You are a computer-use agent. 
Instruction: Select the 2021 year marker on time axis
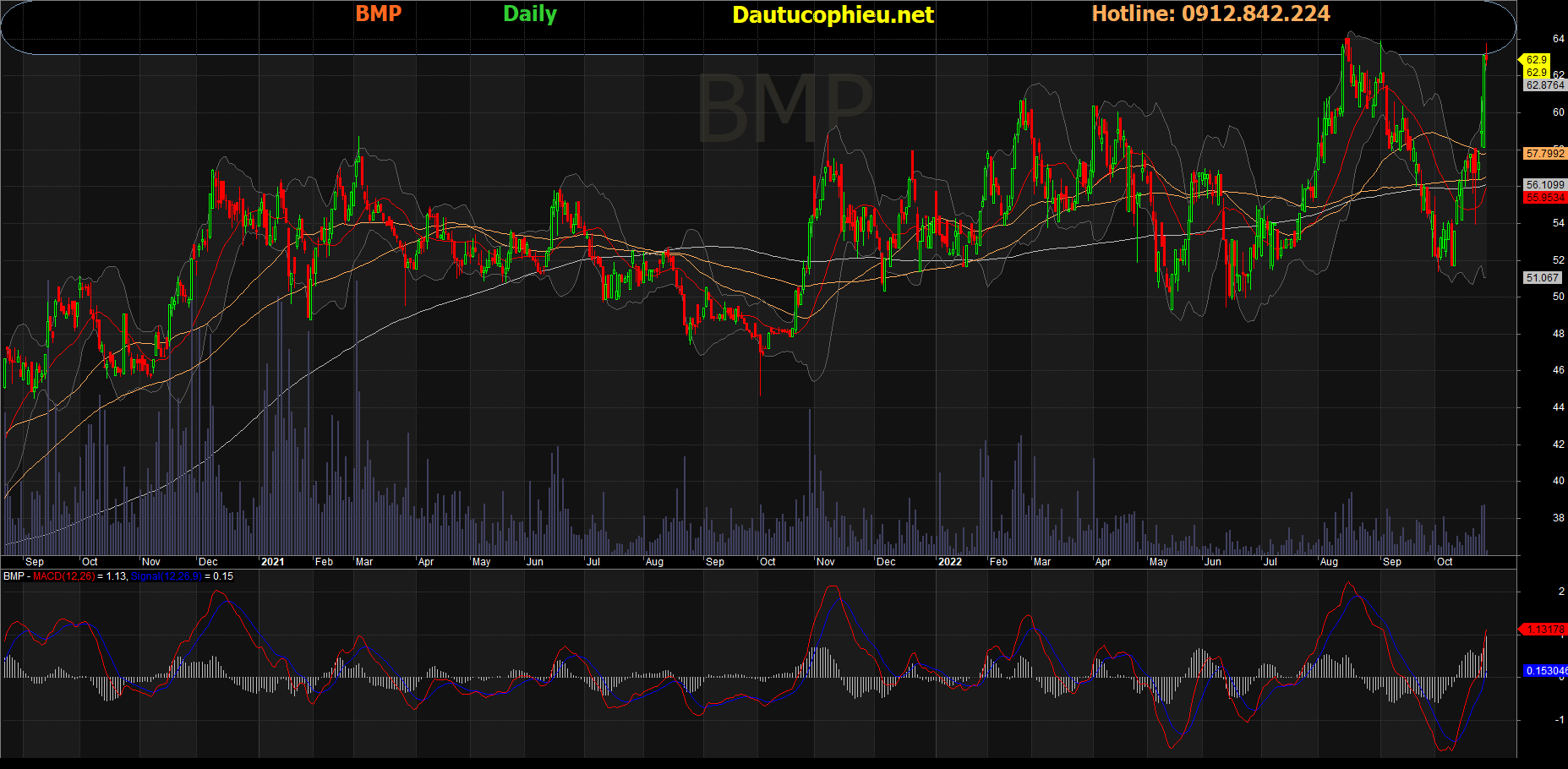pos(272,562)
